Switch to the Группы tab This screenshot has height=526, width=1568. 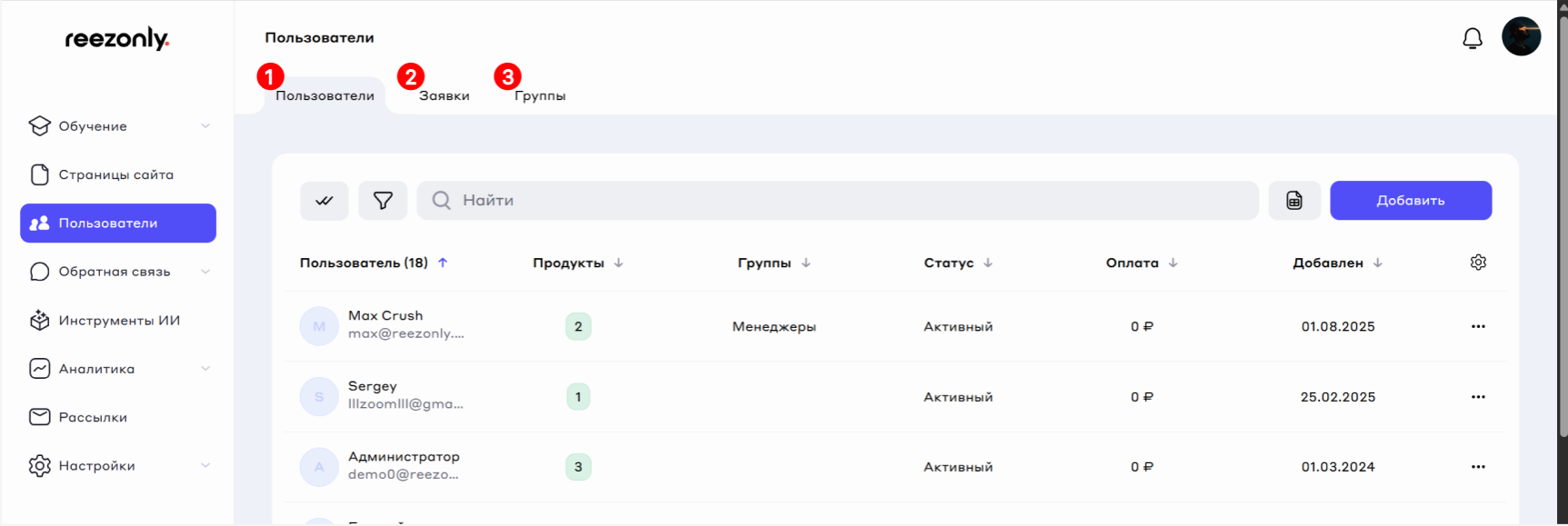coord(540,96)
